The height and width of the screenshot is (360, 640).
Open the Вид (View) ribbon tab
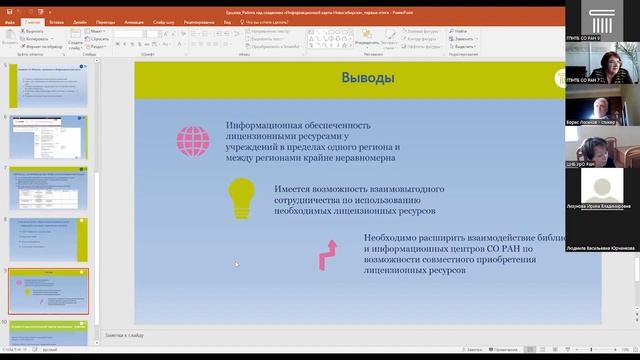tap(227, 22)
